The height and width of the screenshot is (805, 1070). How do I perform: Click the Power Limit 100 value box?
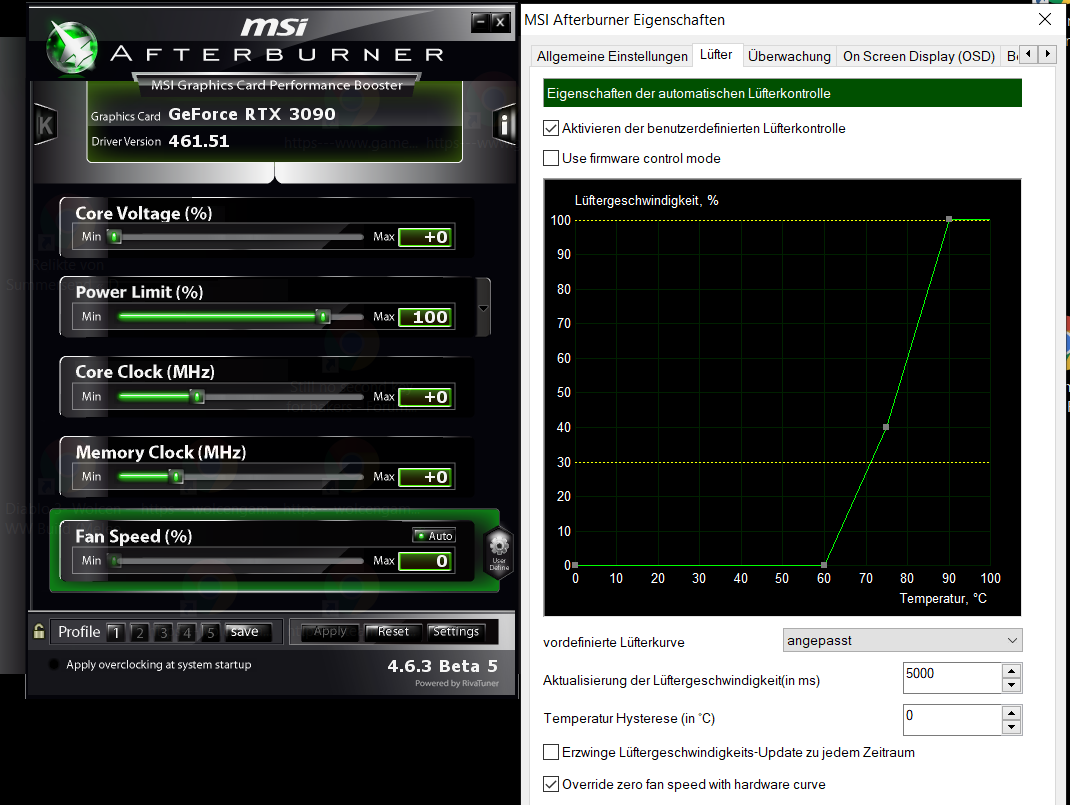426,317
